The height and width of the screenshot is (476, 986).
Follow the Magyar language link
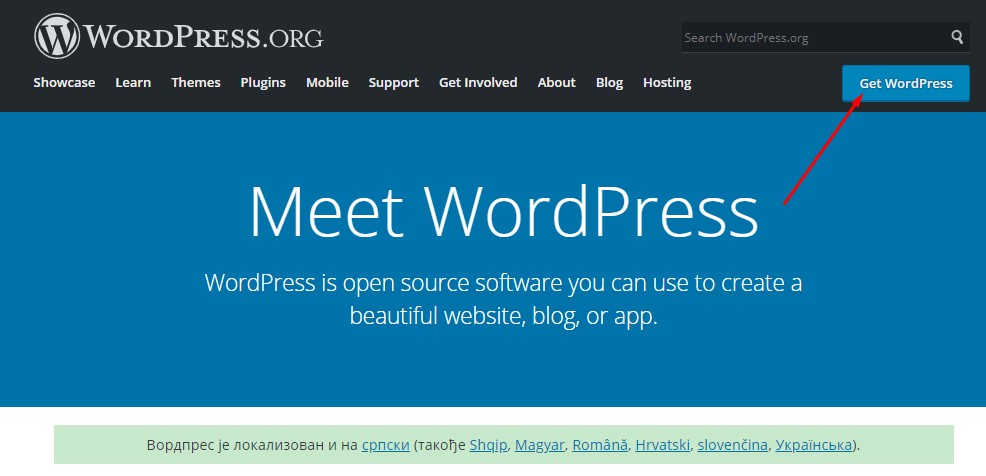(540, 445)
